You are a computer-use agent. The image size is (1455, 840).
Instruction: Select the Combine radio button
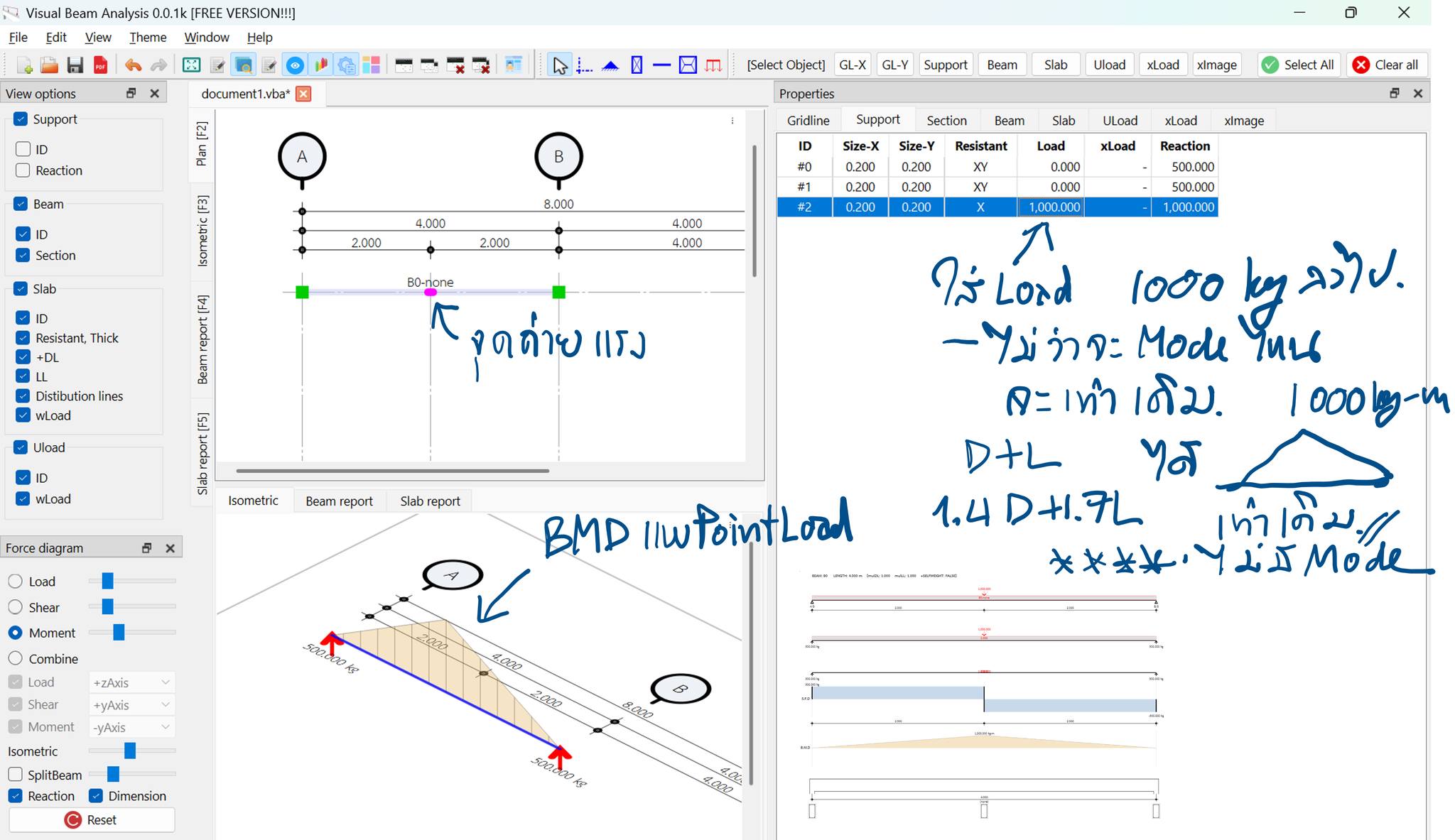pos(15,658)
